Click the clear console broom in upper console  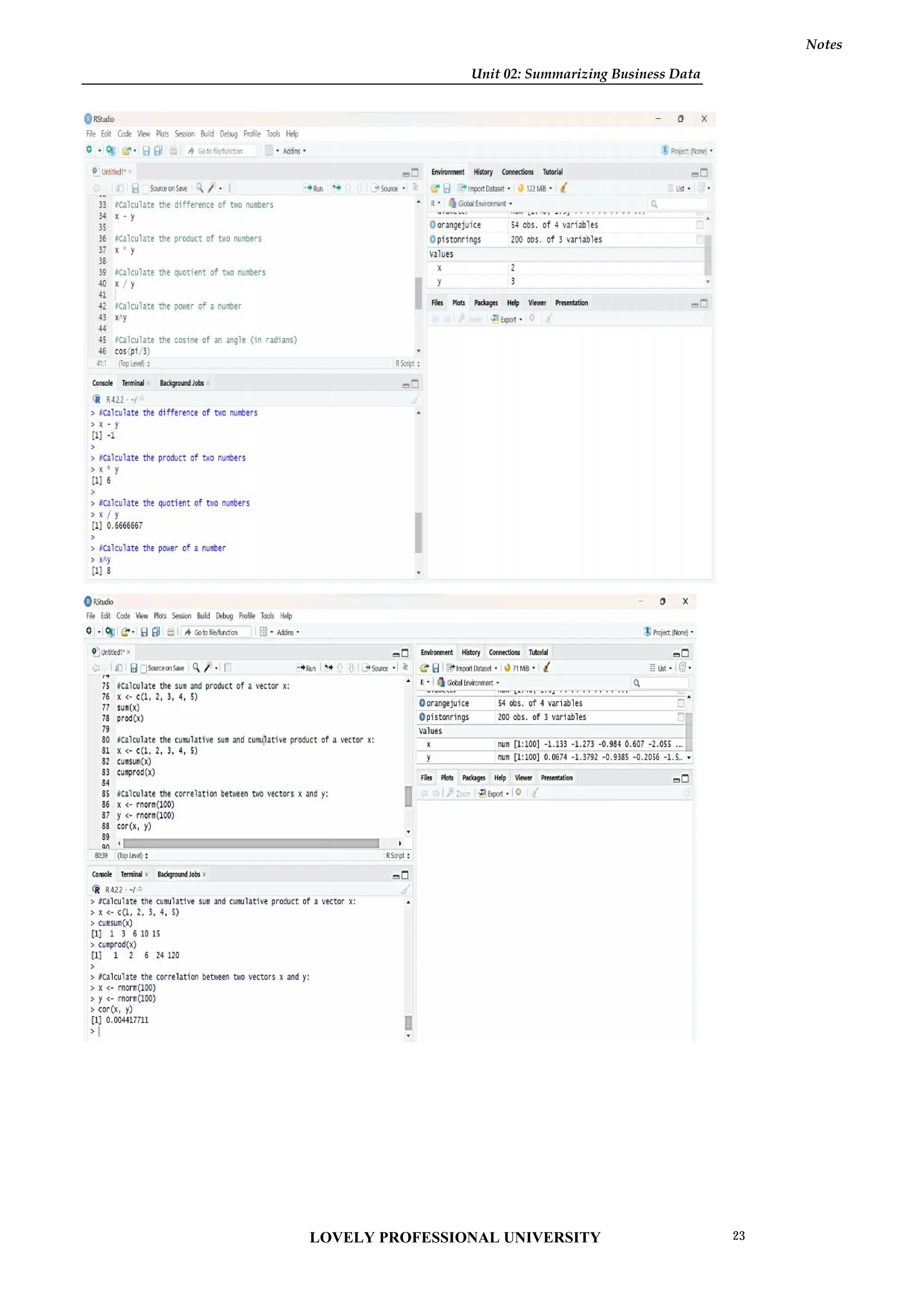pyautogui.click(x=416, y=399)
